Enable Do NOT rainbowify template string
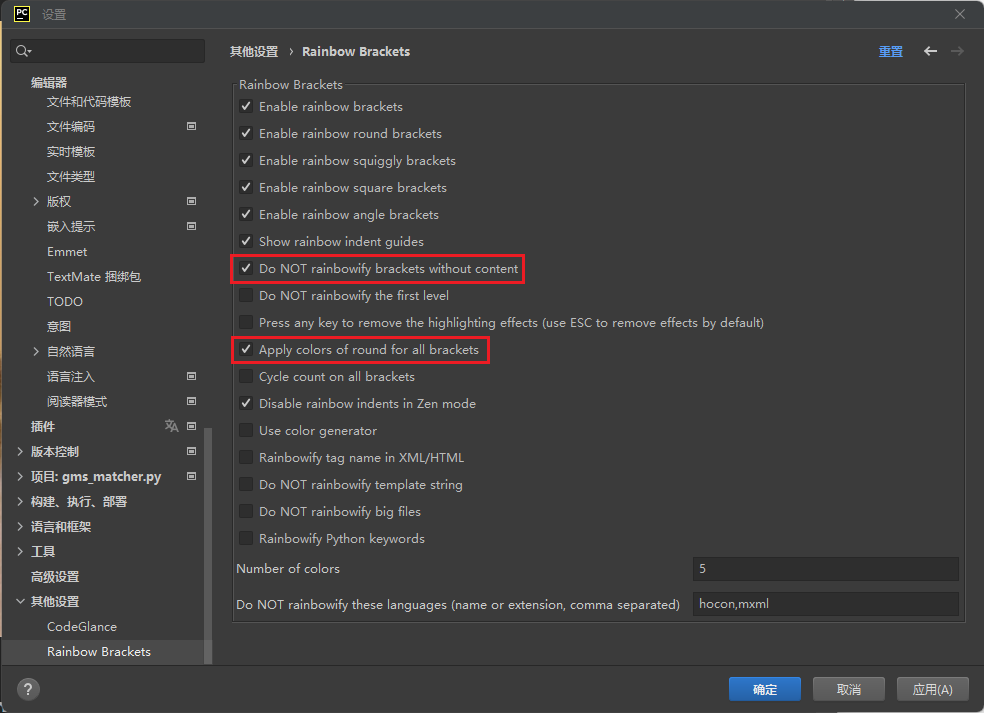984x713 pixels. coord(246,484)
